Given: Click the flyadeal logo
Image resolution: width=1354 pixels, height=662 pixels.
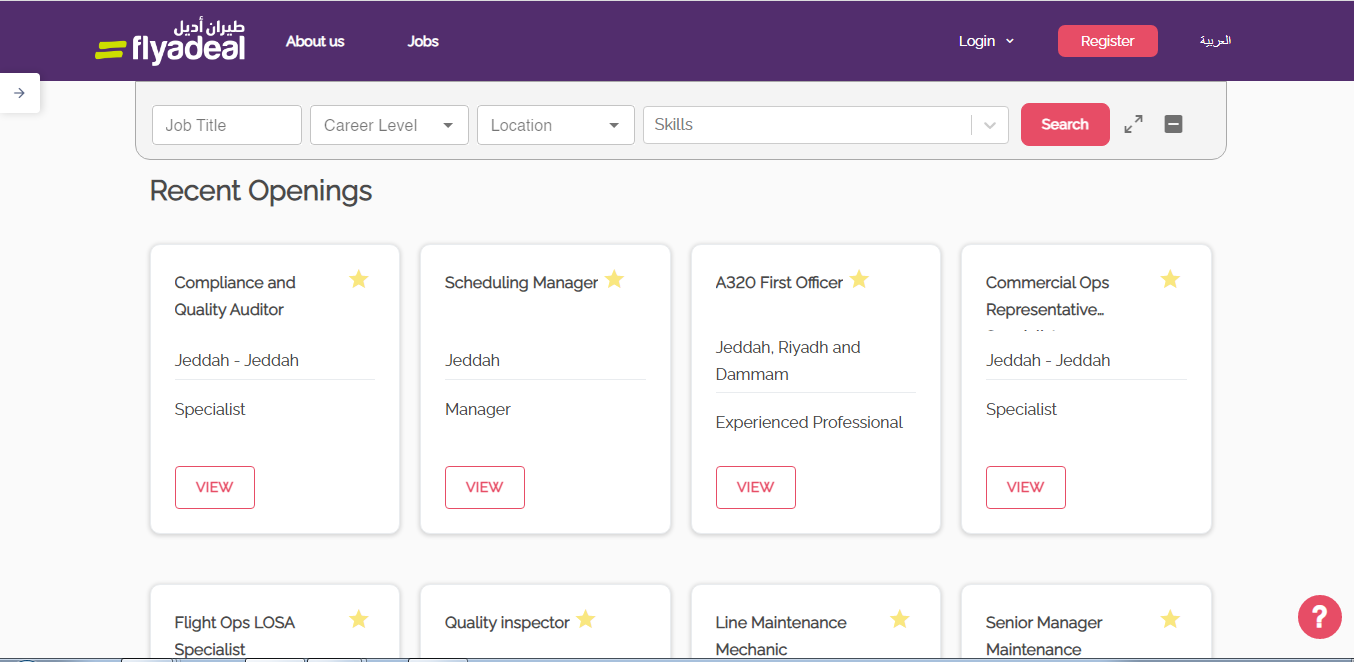Looking at the screenshot, I should pyautogui.click(x=170, y=41).
